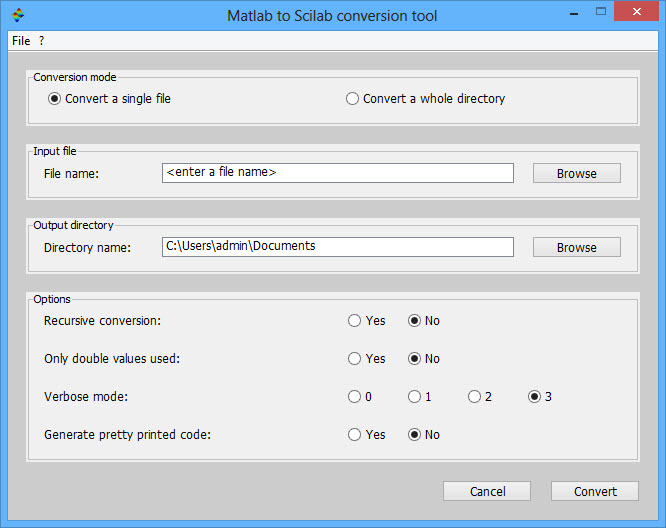Click the Cancel button
Image resolution: width=666 pixels, height=528 pixels.
point(487,491)
